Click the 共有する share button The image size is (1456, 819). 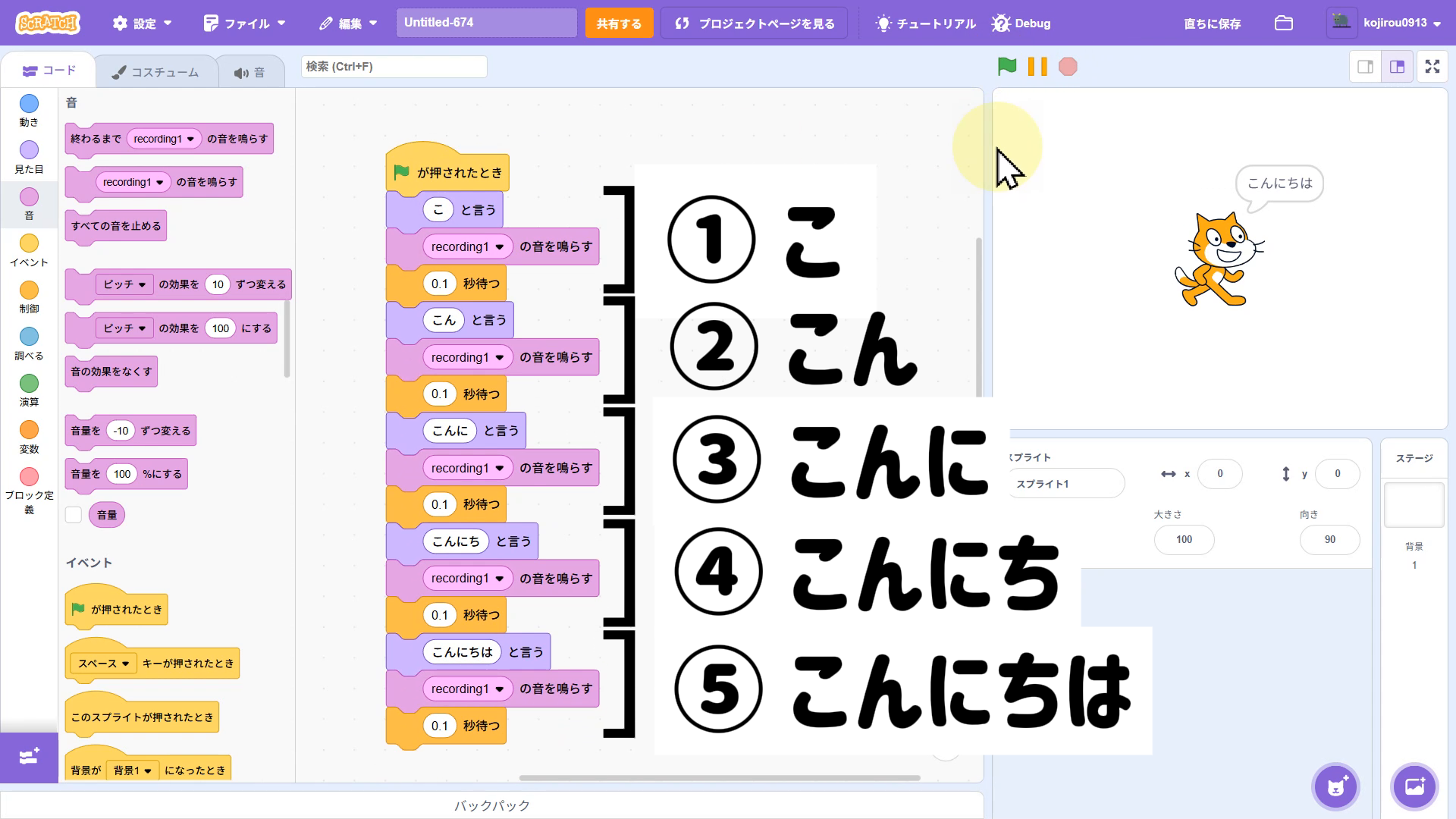619,24
